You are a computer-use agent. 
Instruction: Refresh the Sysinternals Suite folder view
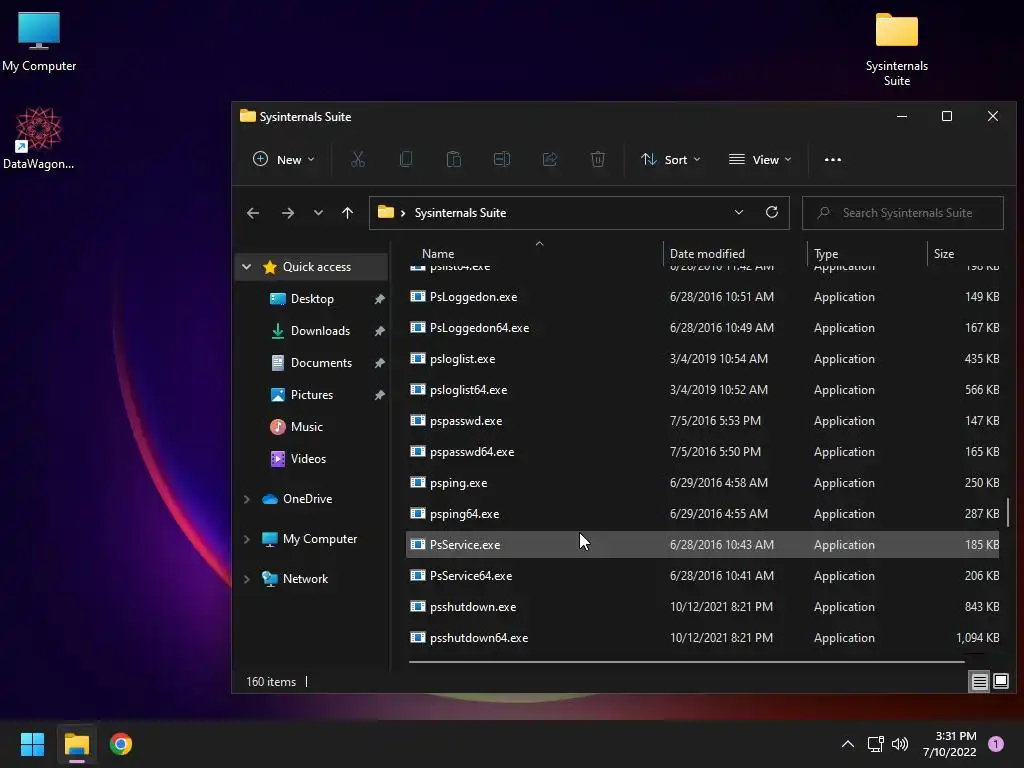[772, 212]
